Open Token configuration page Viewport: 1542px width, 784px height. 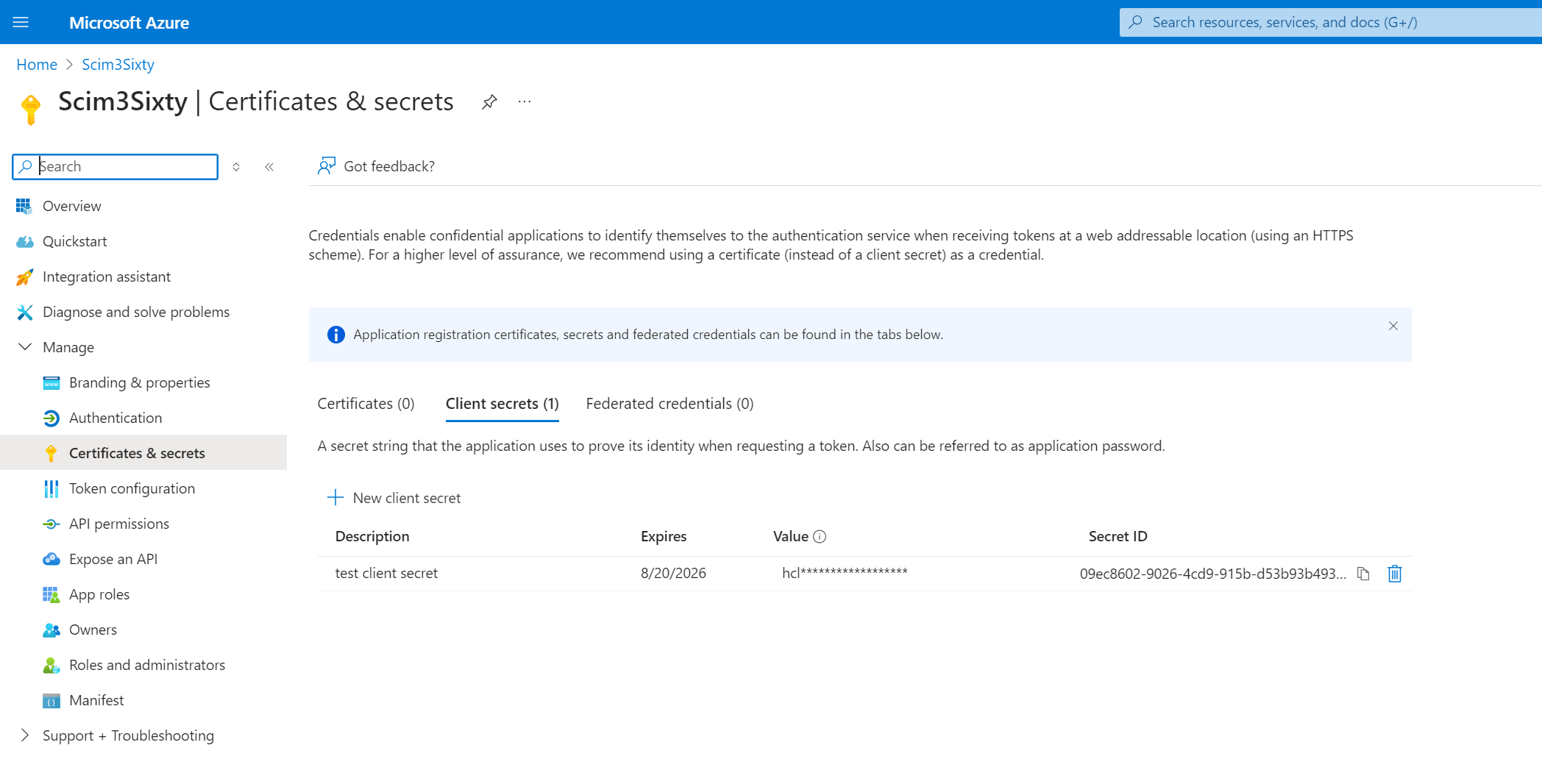pos(132,488)
